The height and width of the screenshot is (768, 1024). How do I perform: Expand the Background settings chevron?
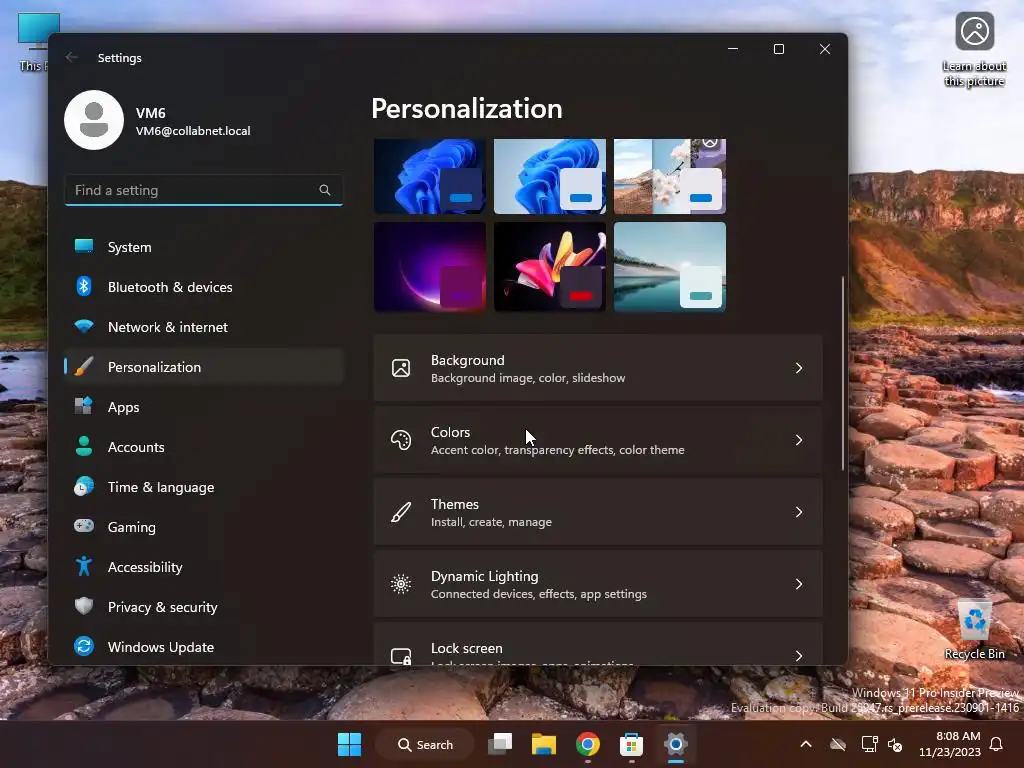coord(799,368)
